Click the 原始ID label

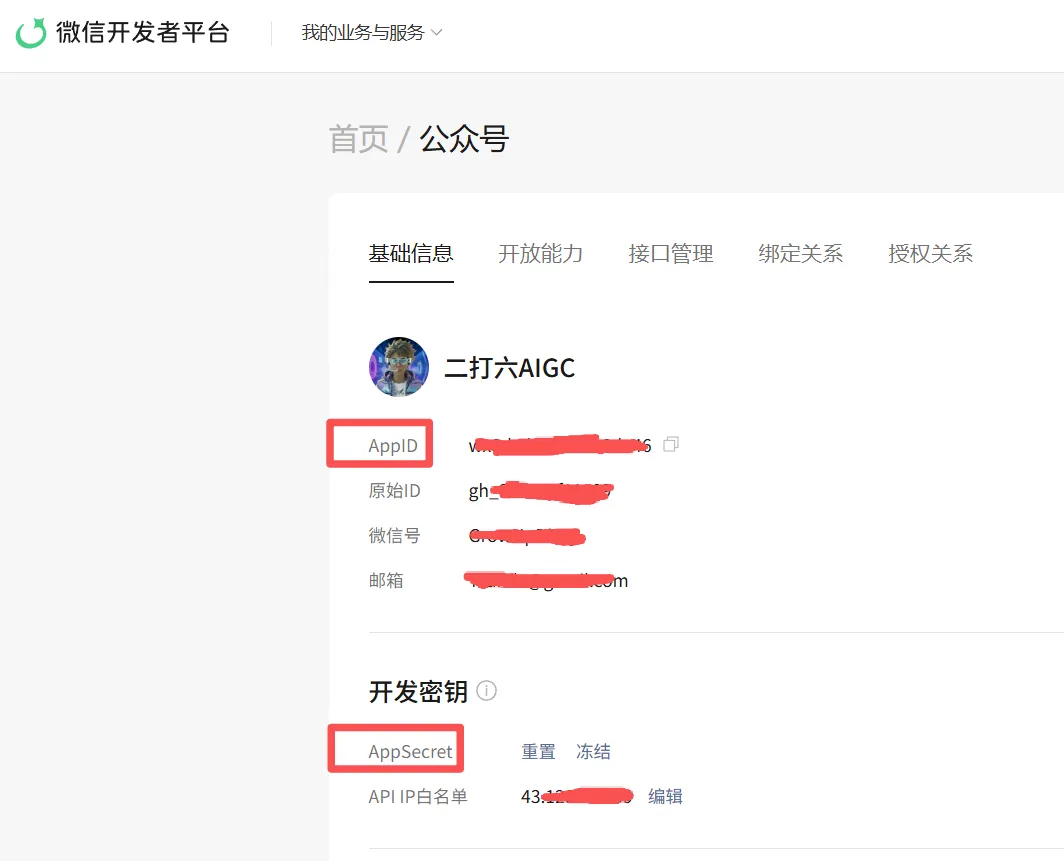[394, 491]
